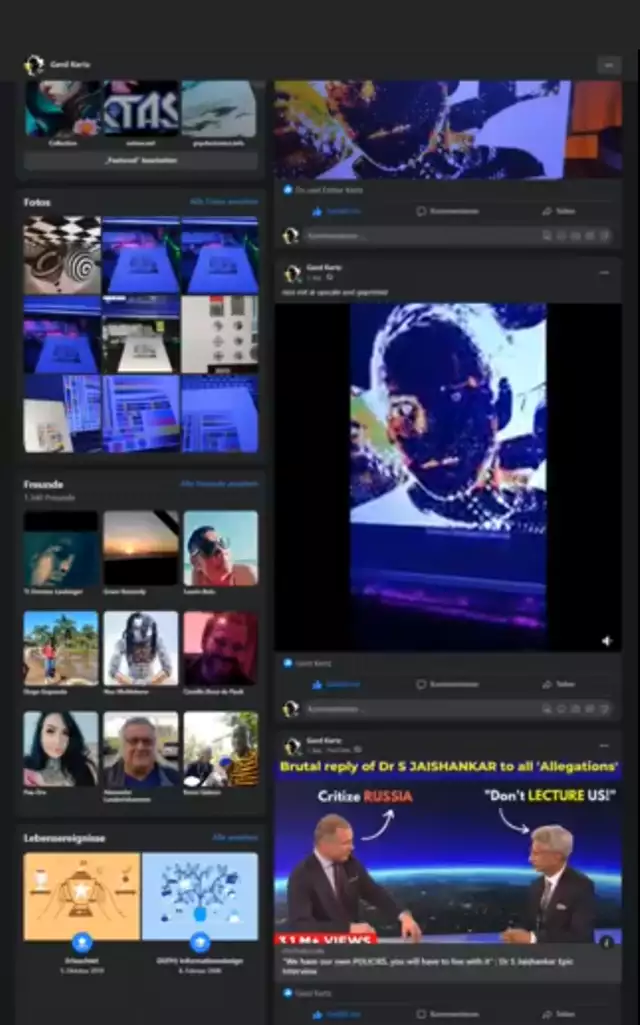Open the featured thumbnail with 'TAS' lettering
640x1025 pixels.
click(x=141, y=107)
